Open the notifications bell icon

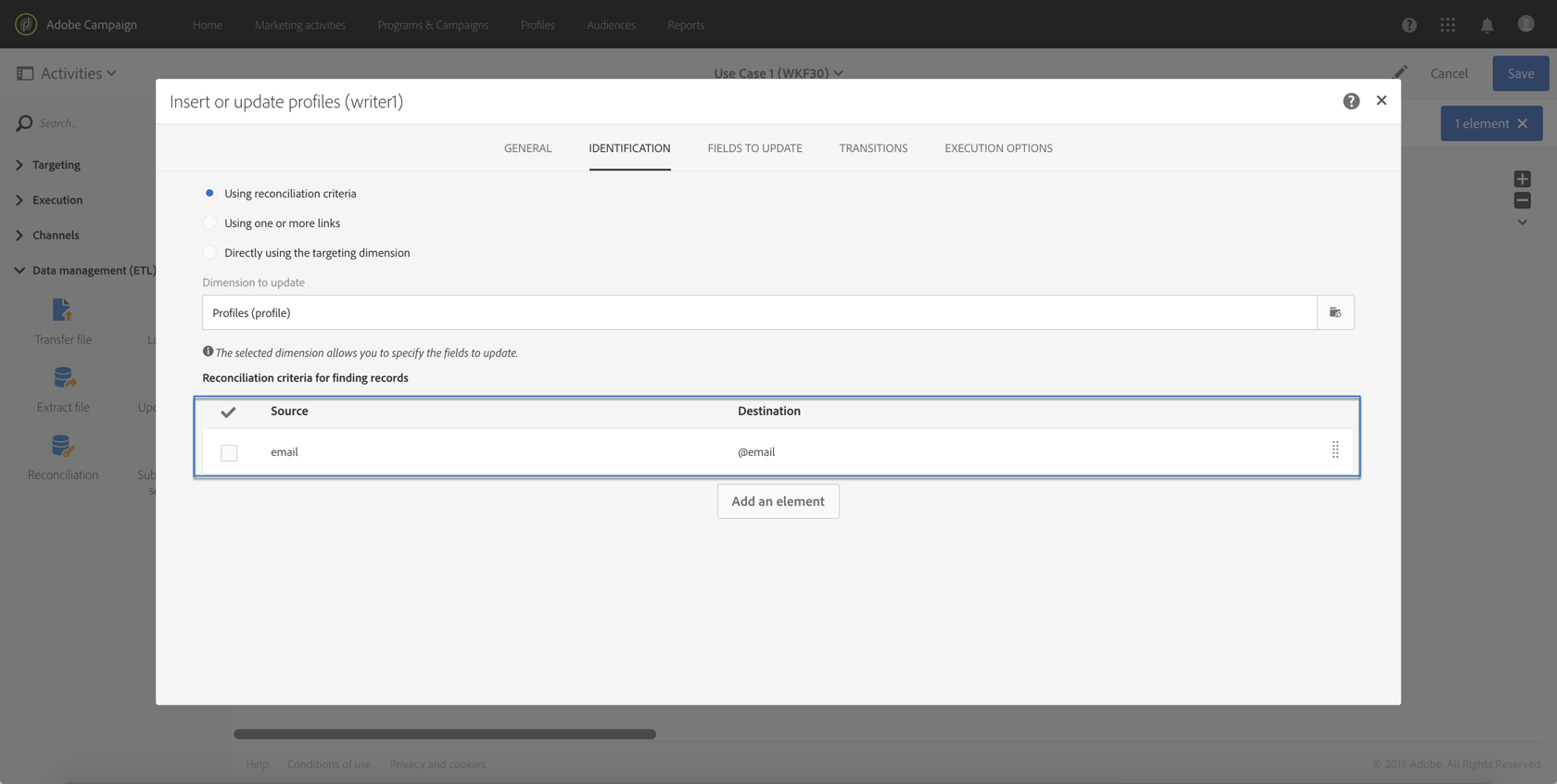point(1487,25)
